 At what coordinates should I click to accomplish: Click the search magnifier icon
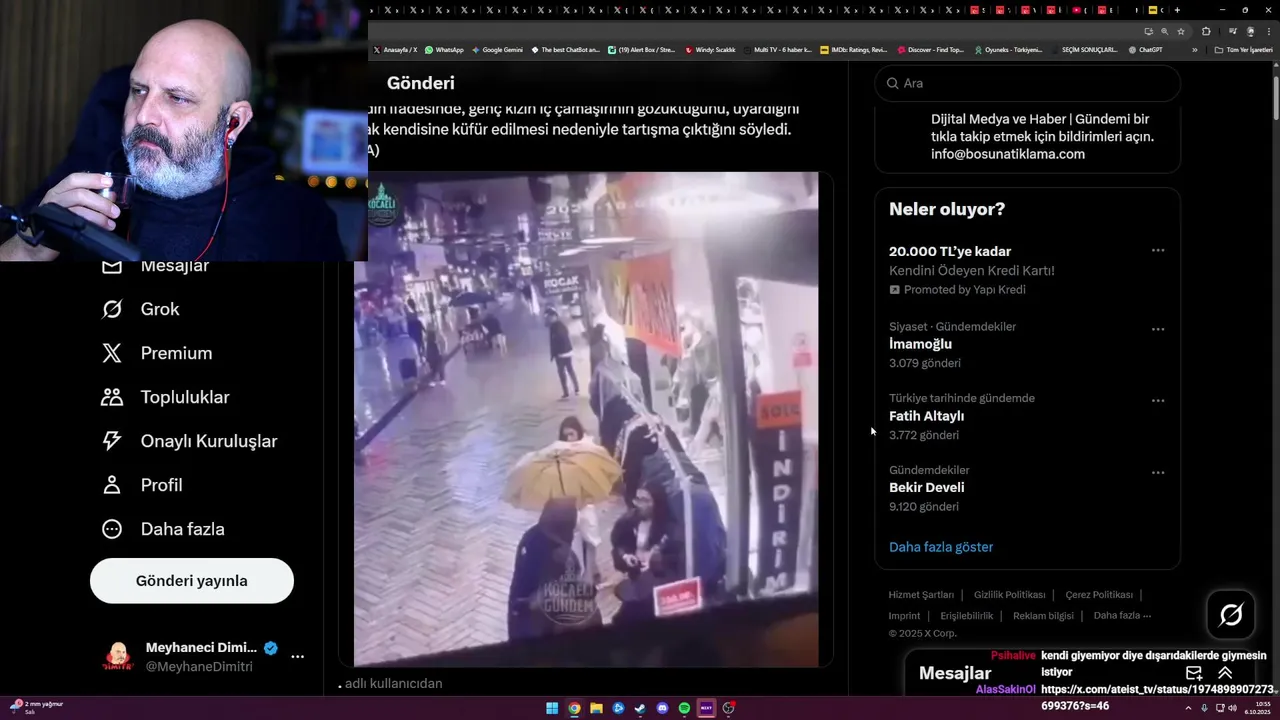tap(892, 83)
